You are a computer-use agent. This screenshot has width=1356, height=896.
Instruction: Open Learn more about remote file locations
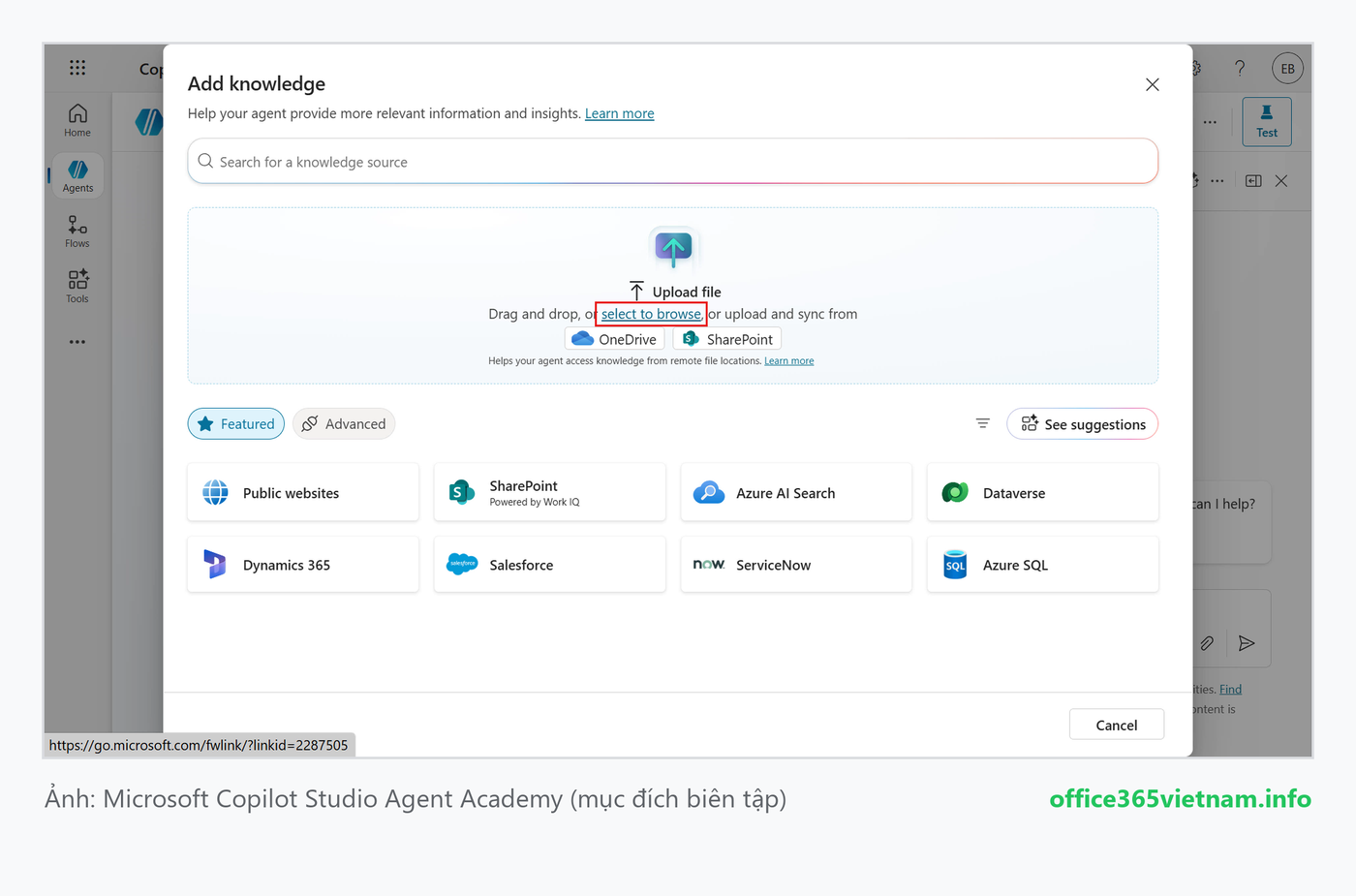click(788, 361)
